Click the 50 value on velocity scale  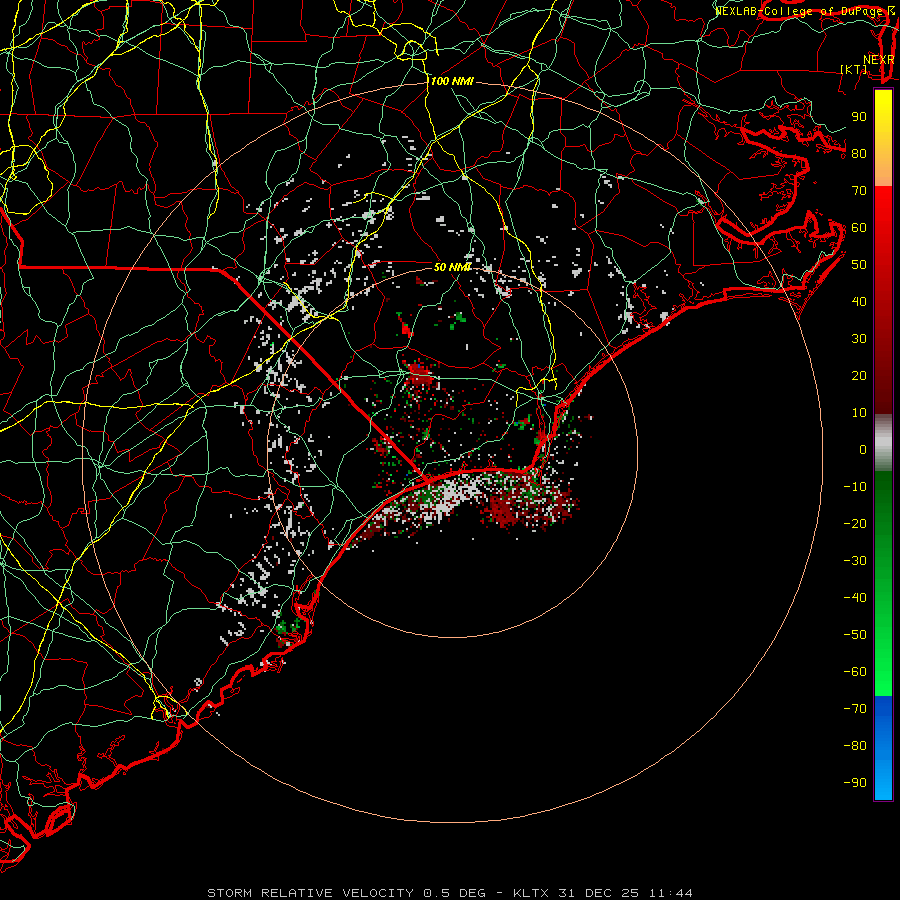click(x=859, y=265)
